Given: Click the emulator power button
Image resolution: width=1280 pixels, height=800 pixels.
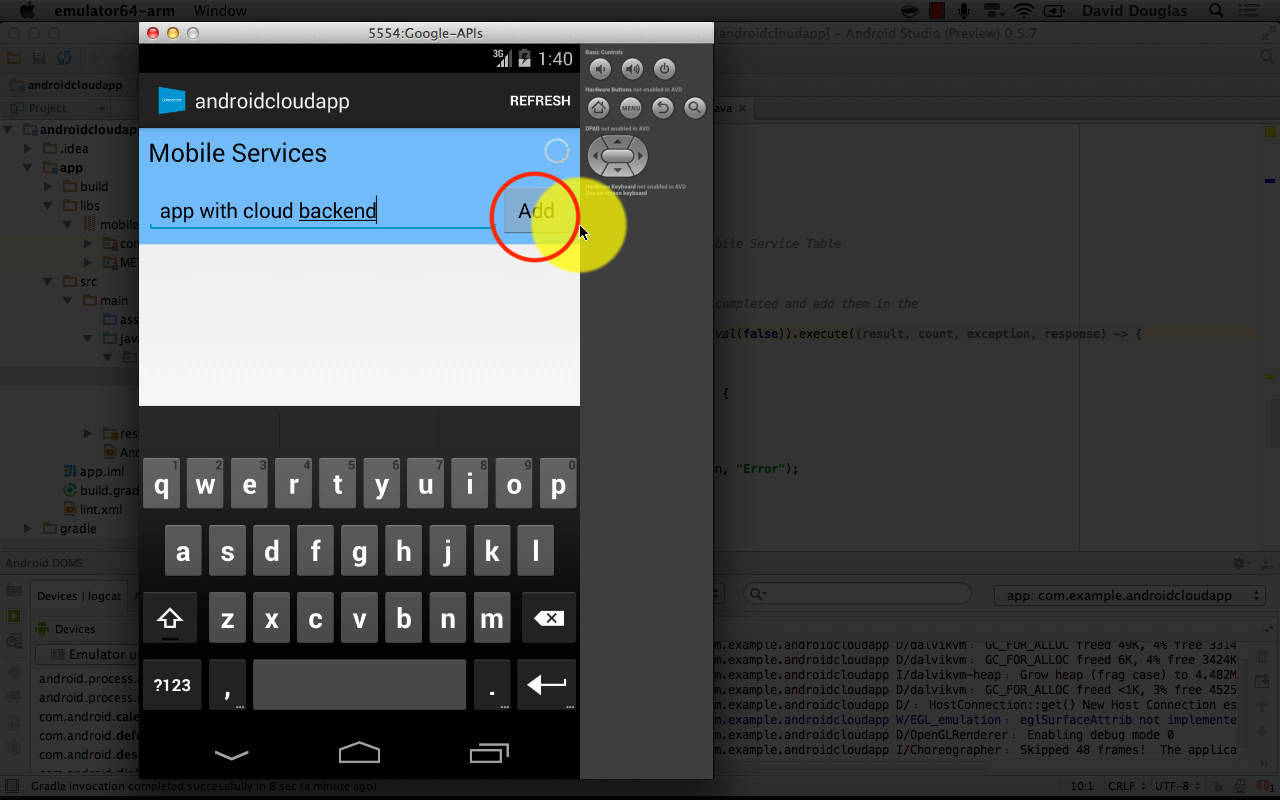Looking at the screenshot, I should click(664, 69).
